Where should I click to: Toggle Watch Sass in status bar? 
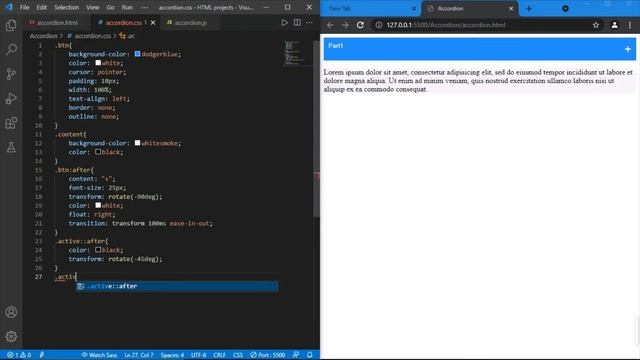tap(99, 355)
